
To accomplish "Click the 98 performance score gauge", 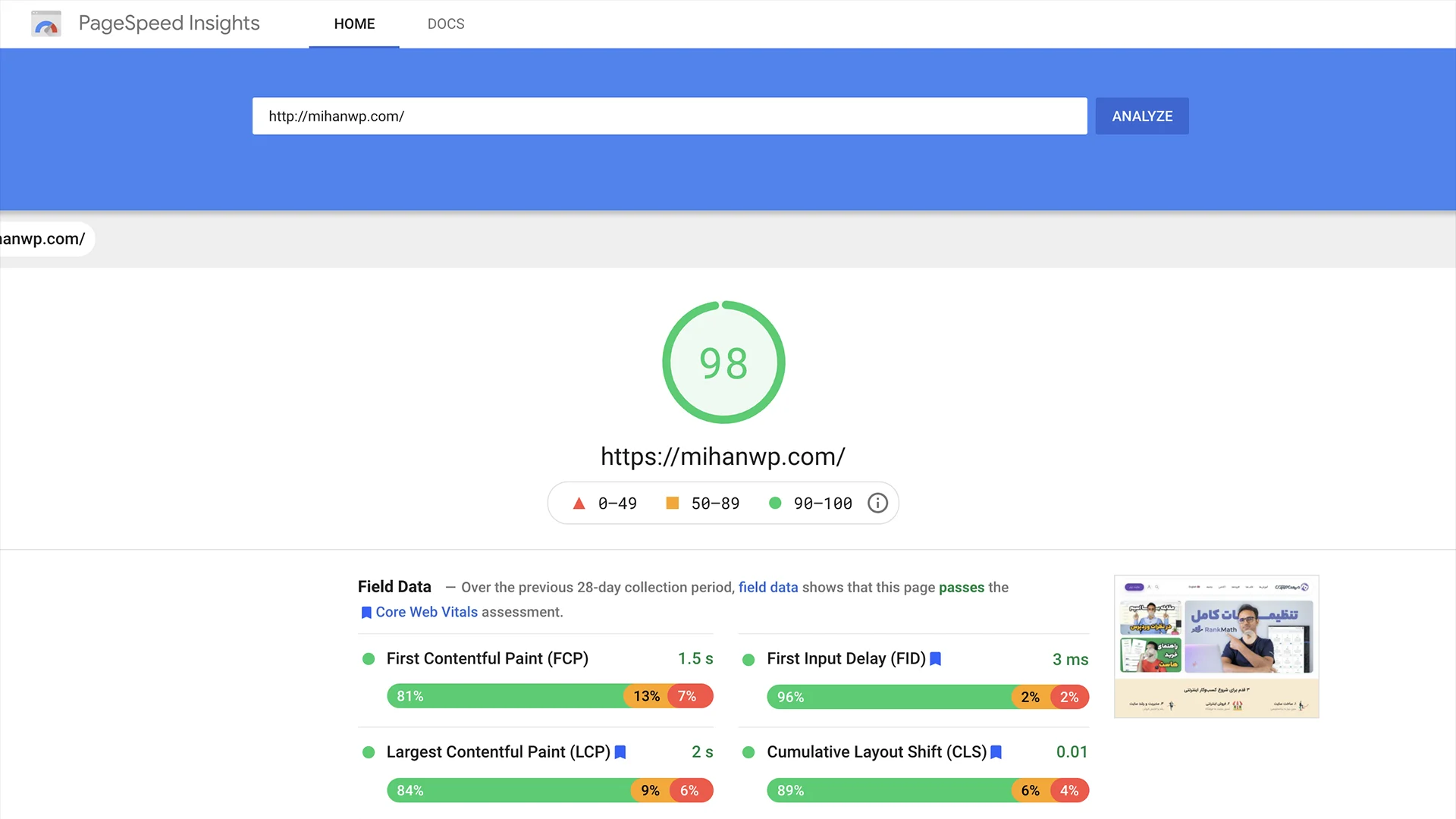I will (723, 362).
